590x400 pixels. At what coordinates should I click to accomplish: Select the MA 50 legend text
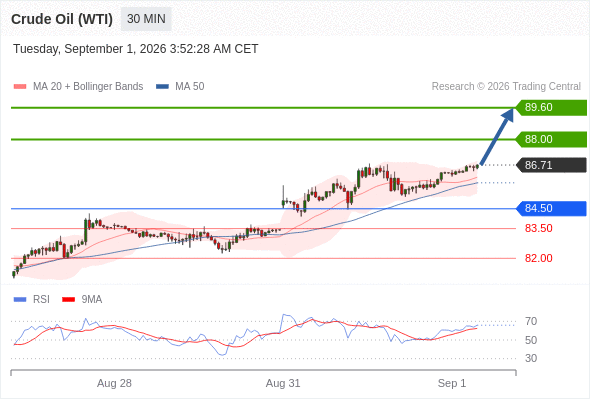click(190, 87)
